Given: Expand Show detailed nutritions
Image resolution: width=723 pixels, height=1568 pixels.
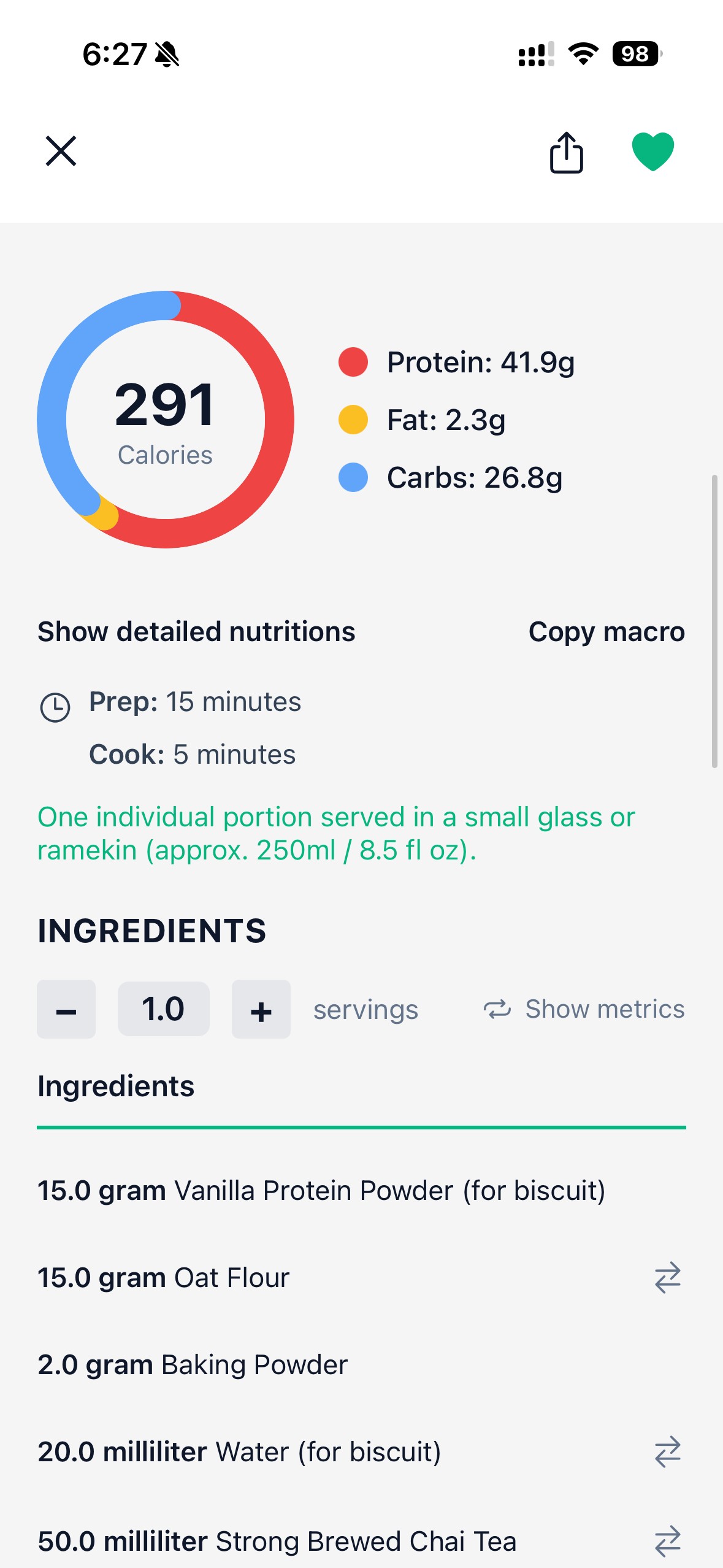Looking at the screenshot, I should [196, 632].
